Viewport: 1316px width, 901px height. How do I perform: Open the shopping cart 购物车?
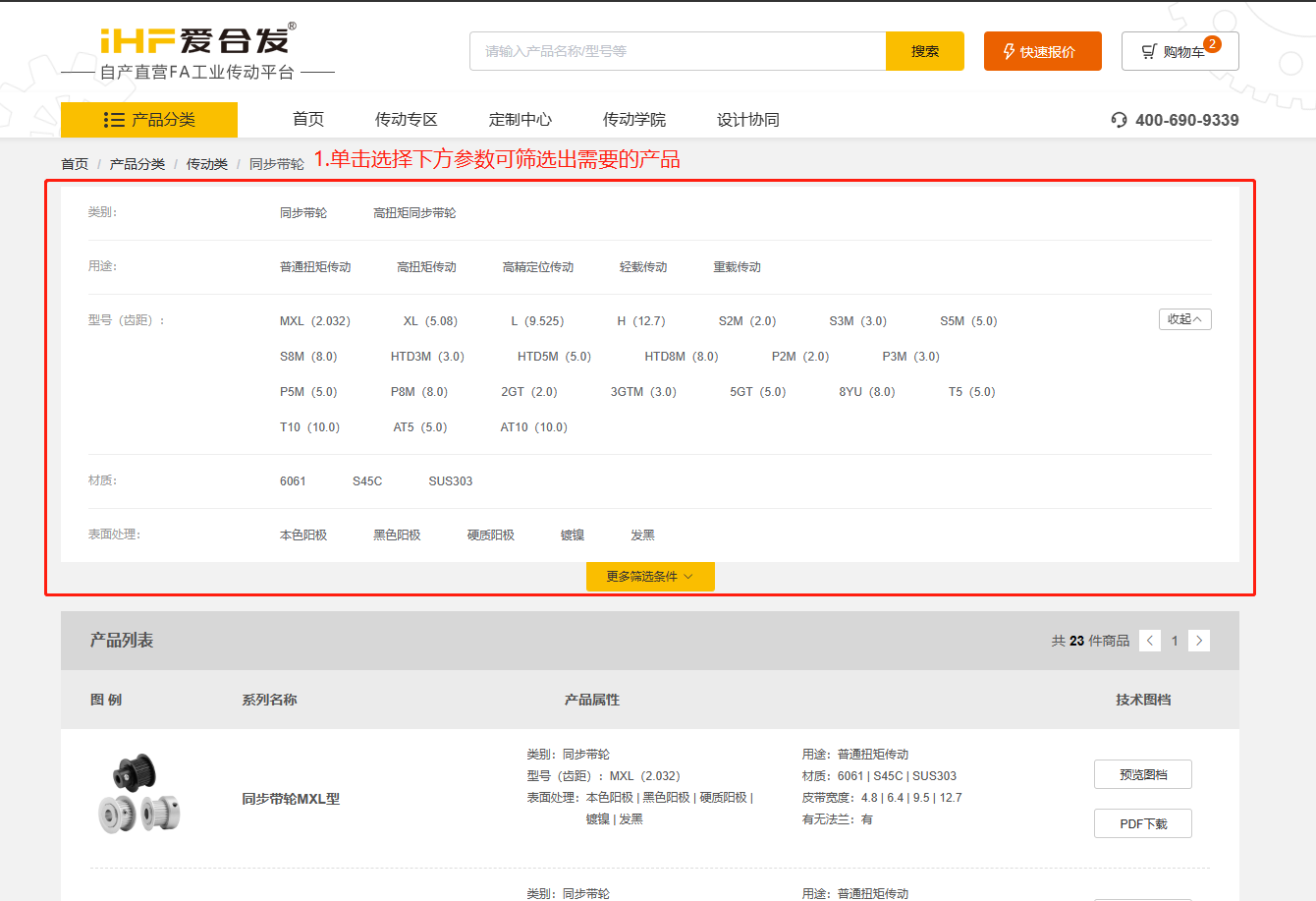tap(1179, 50)
